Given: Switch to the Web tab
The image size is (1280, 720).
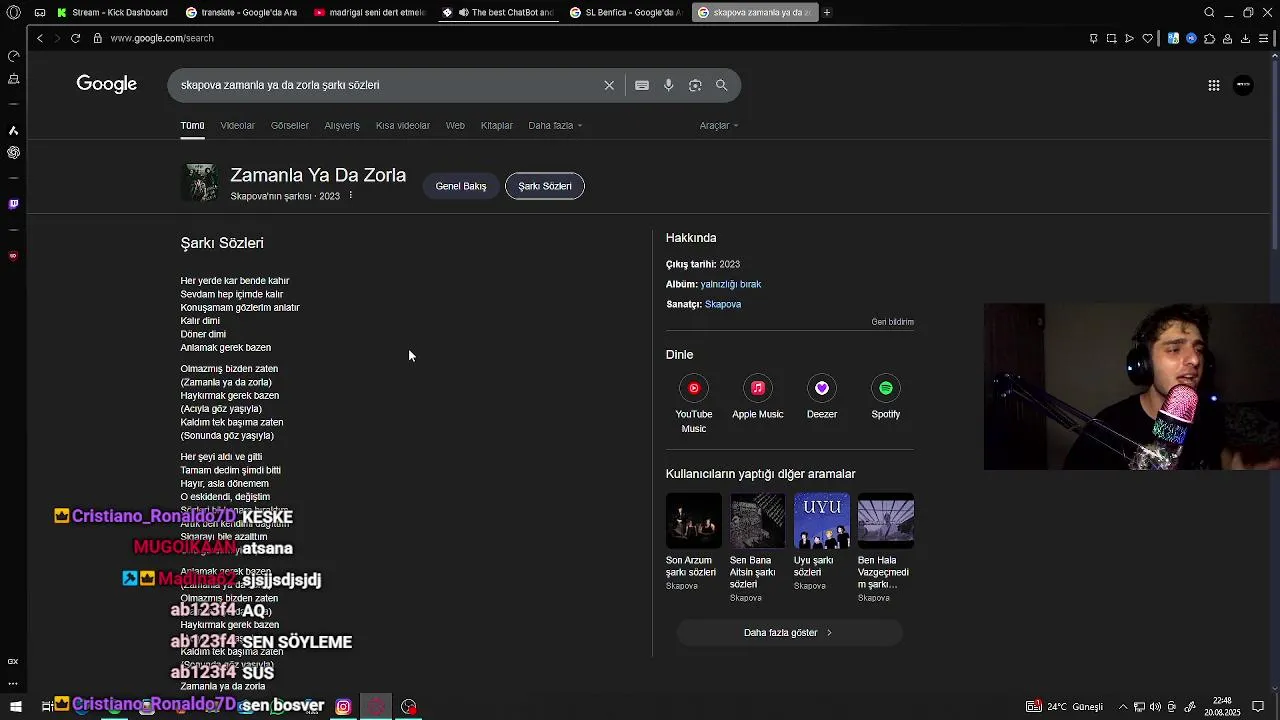Looking at the screenshot, I should [455, 125].
